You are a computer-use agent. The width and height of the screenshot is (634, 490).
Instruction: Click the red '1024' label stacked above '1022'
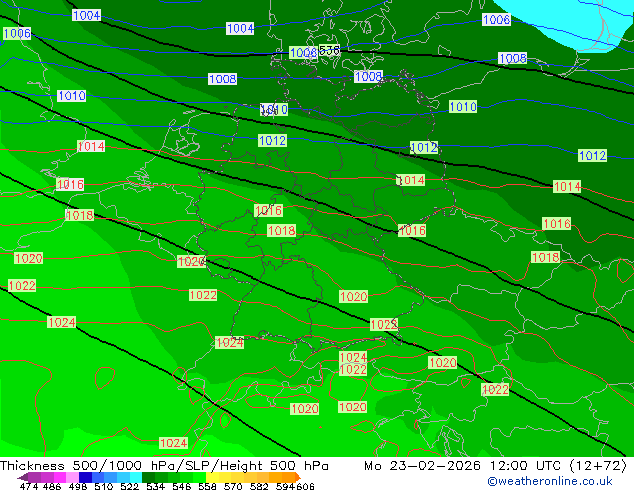pyautogui.click(x=353, y=357)
